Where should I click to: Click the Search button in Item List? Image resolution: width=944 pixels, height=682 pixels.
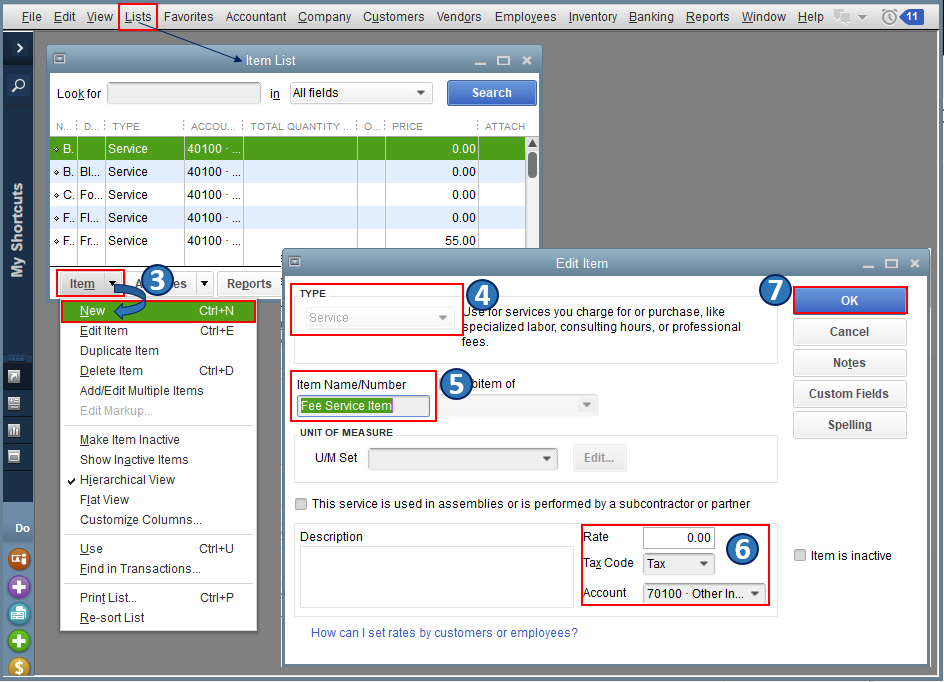pos(491,93)
